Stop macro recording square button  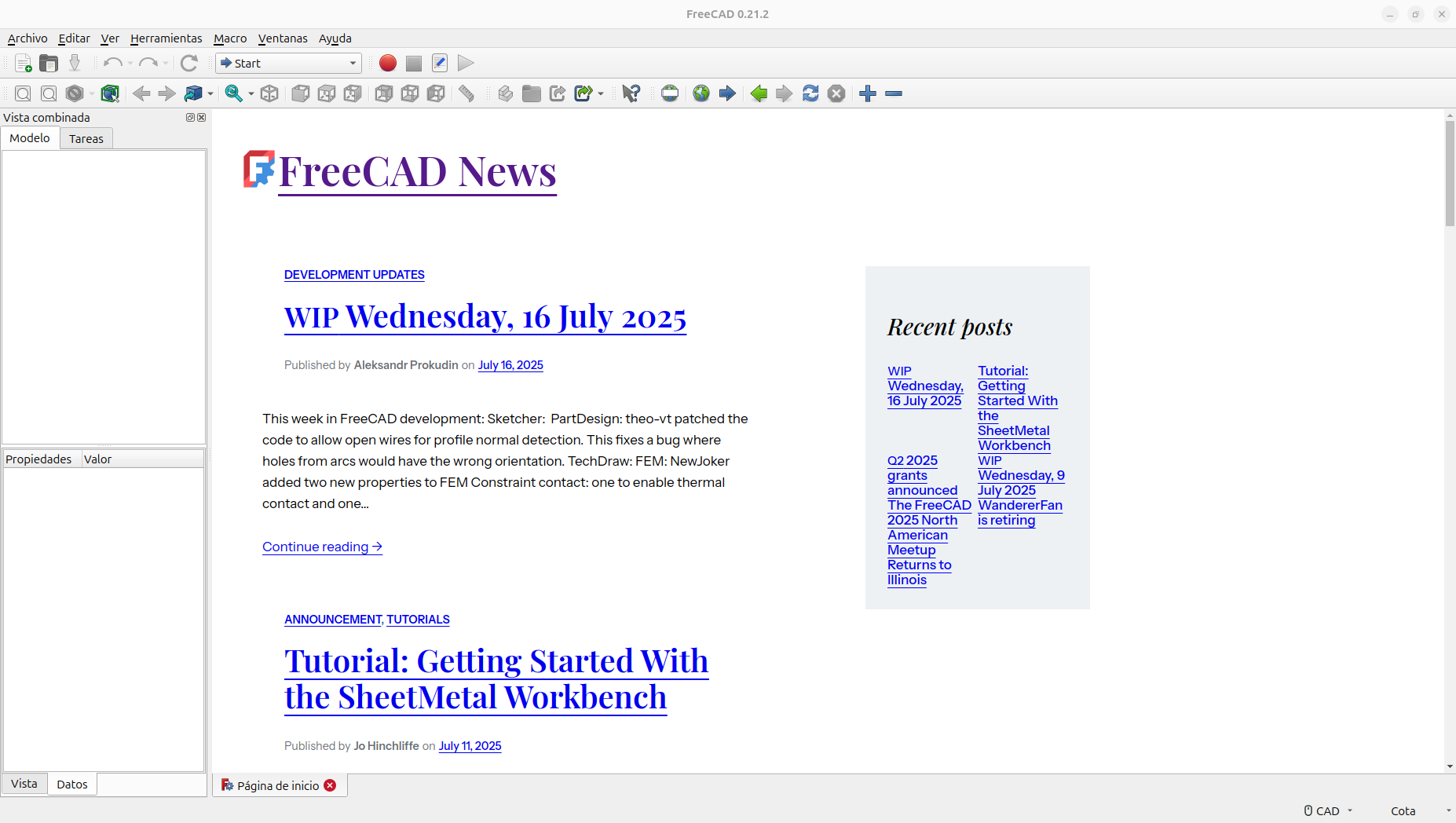click(x=414, y=64)
